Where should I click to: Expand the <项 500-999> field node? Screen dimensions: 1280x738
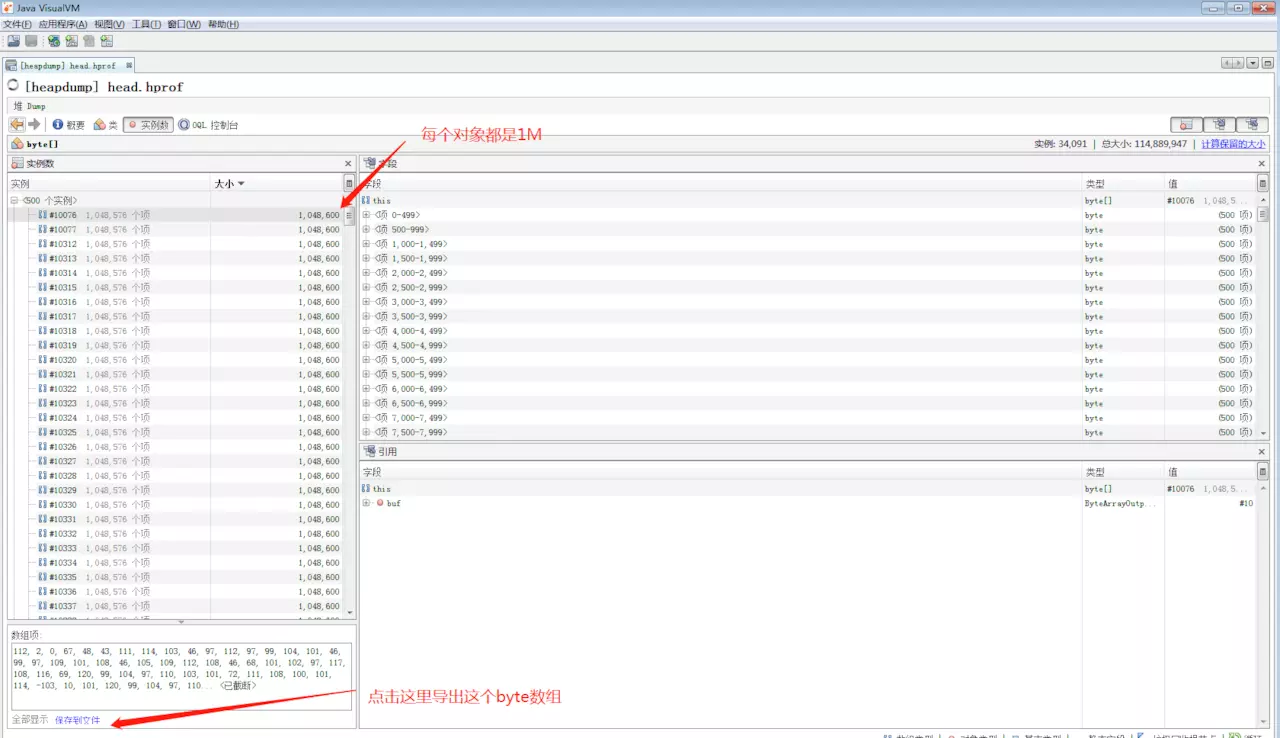point(366,229)
